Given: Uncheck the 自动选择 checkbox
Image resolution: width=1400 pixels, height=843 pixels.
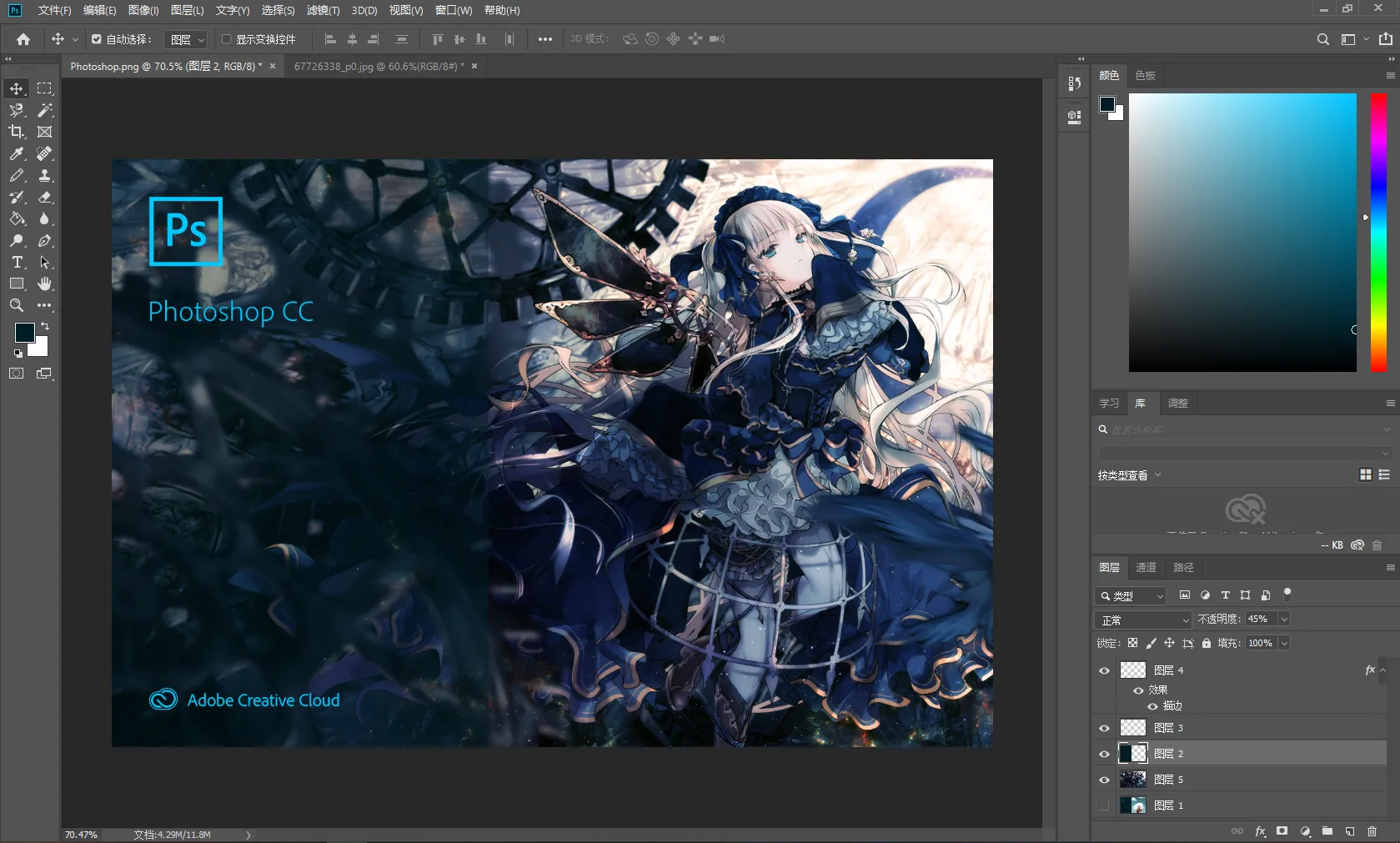Looking at the screenshot, I should point(97,39).
